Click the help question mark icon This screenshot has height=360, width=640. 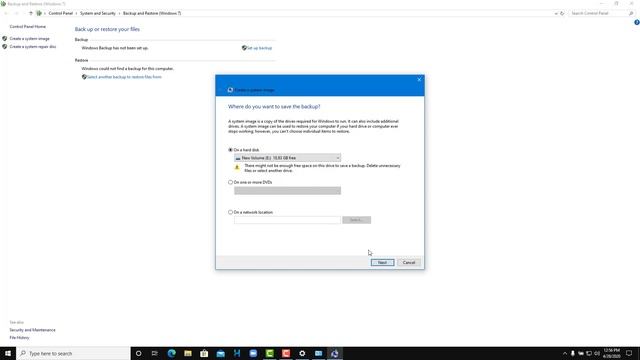pyautogui.click(x=637, y=23)
